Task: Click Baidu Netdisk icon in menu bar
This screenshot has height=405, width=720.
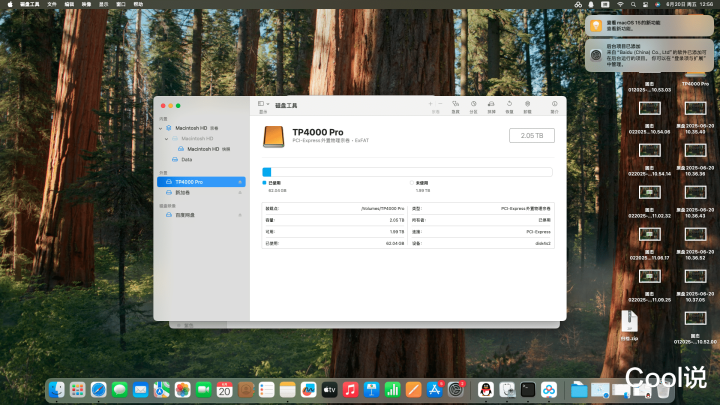Action: click(x=578, y=4)
